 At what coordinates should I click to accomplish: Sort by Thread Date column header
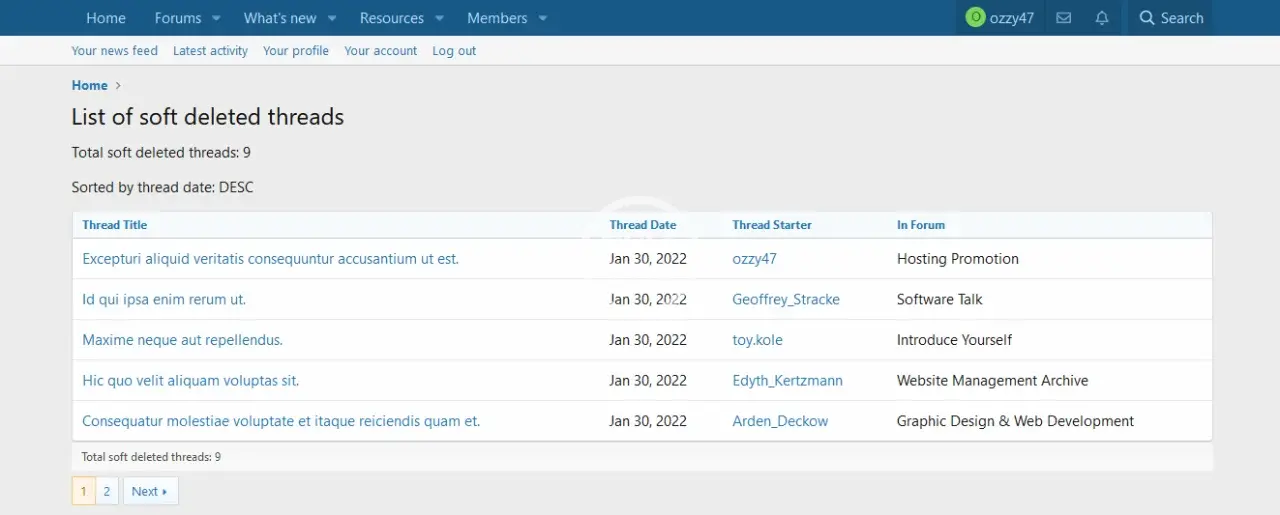[x=642, y=225]
